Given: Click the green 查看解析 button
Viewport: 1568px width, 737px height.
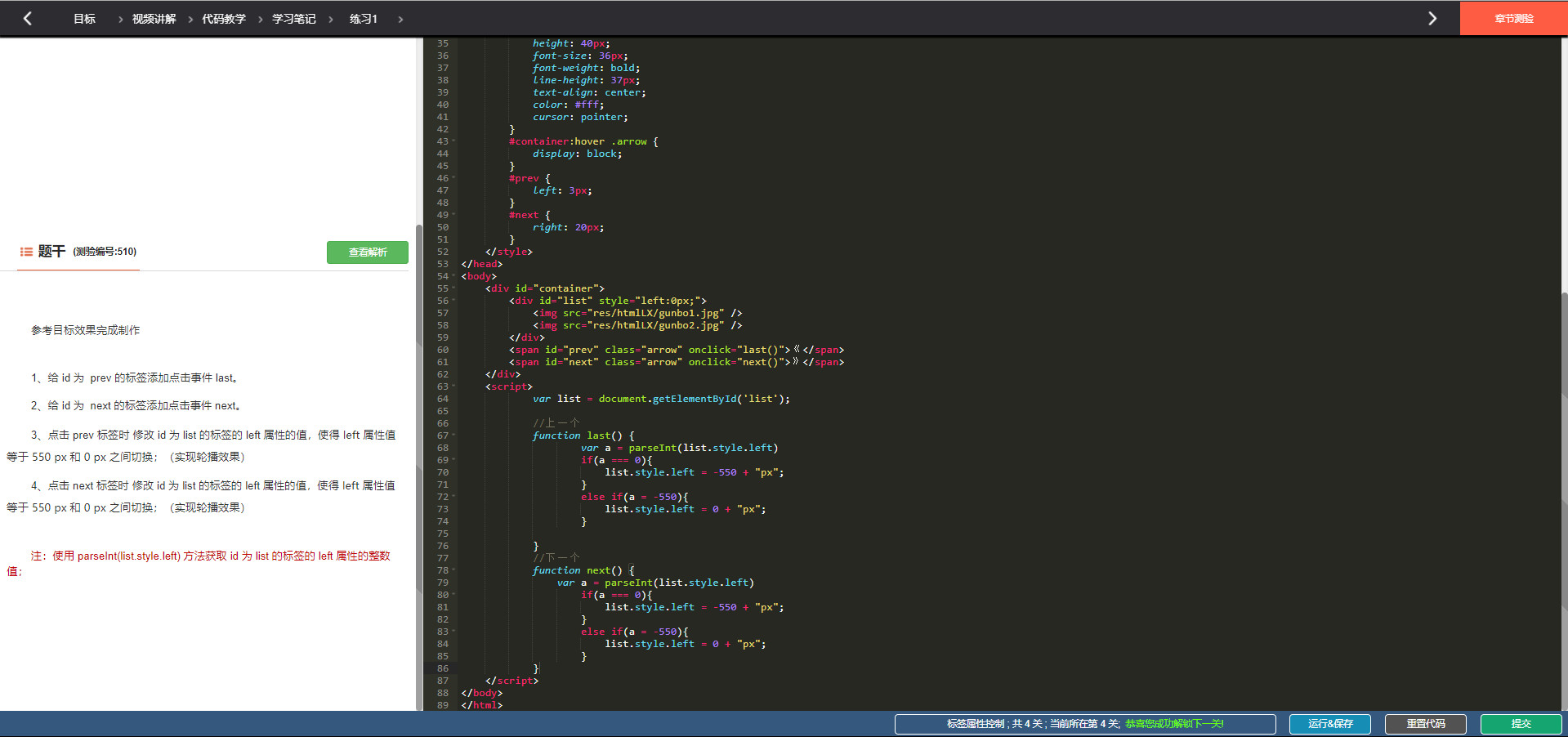Looking at the screenshot, I should click(x=368, y=252).
